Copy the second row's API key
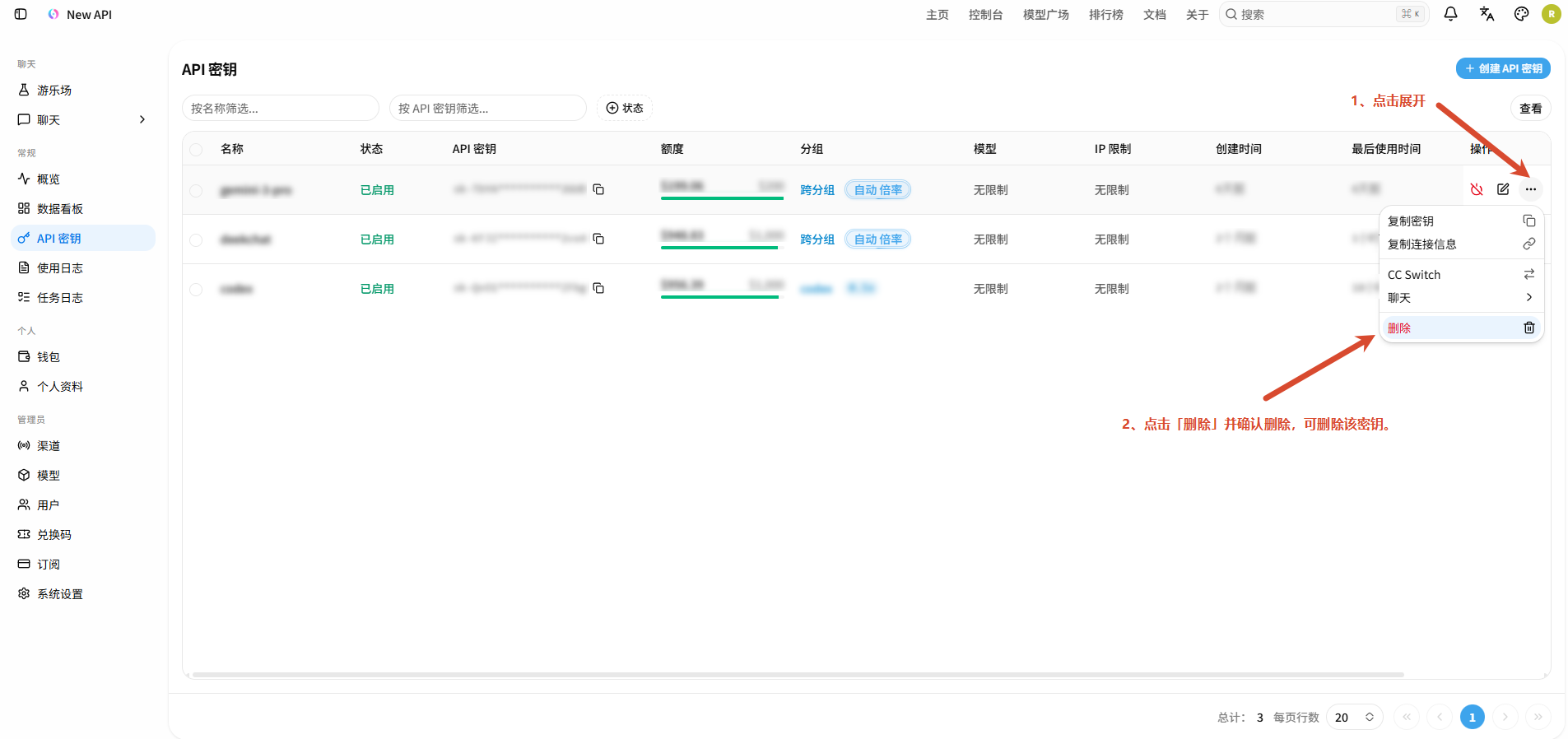Viewport: 1568px width, 739px height. coord(598,239)
